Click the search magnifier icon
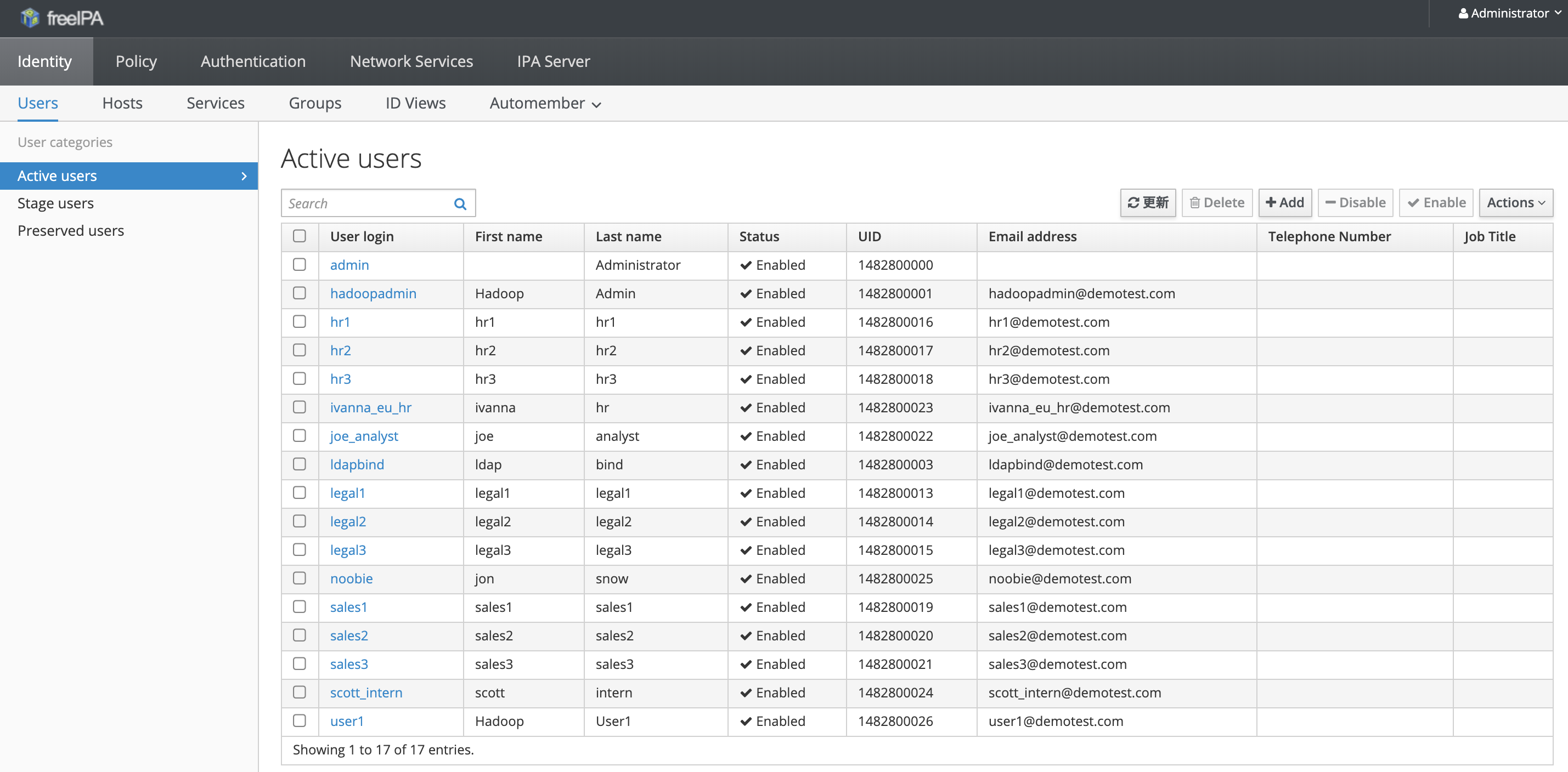Viewport: 1568px width, 772px height. 460,204
